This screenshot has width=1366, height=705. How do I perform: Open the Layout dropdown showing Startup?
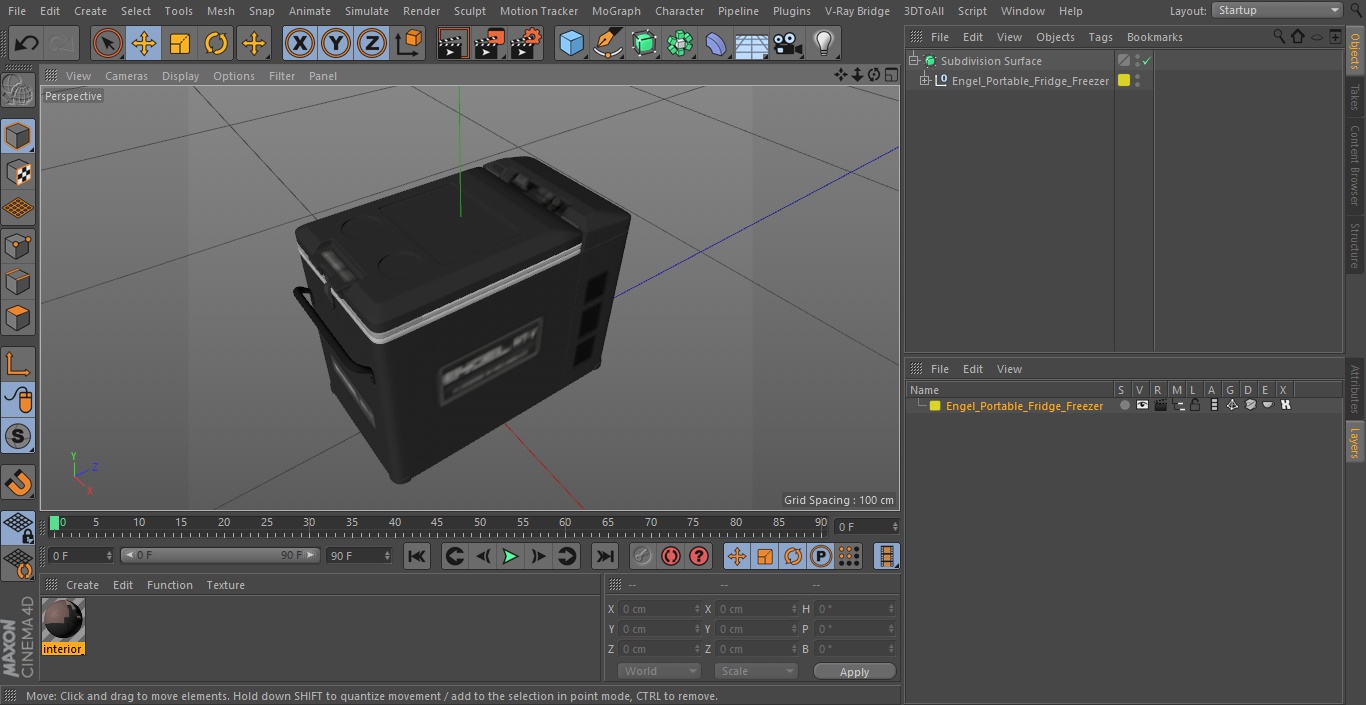pos(1277,10)
